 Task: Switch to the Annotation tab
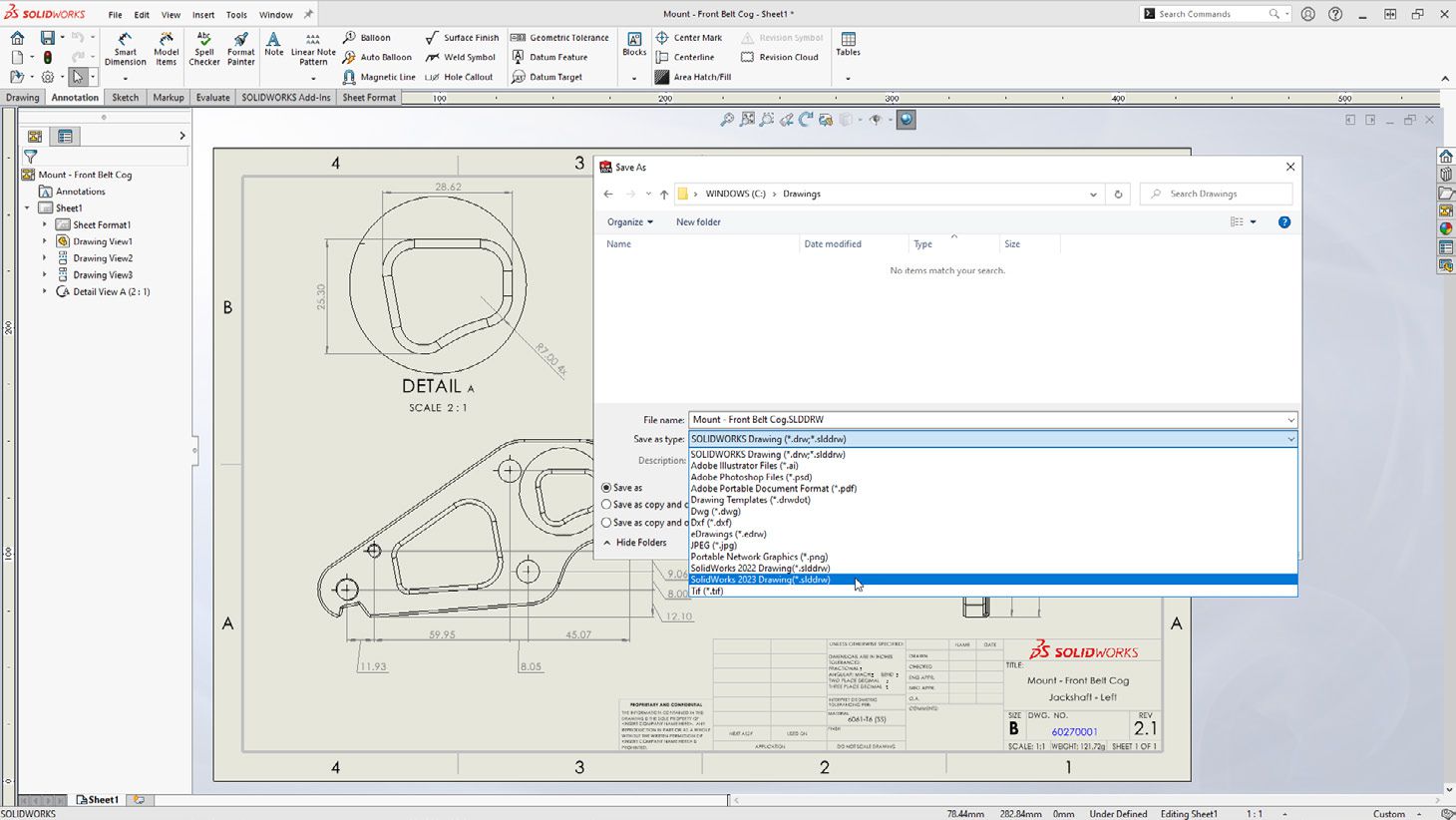pyautogui.click(x=74, y=97)
